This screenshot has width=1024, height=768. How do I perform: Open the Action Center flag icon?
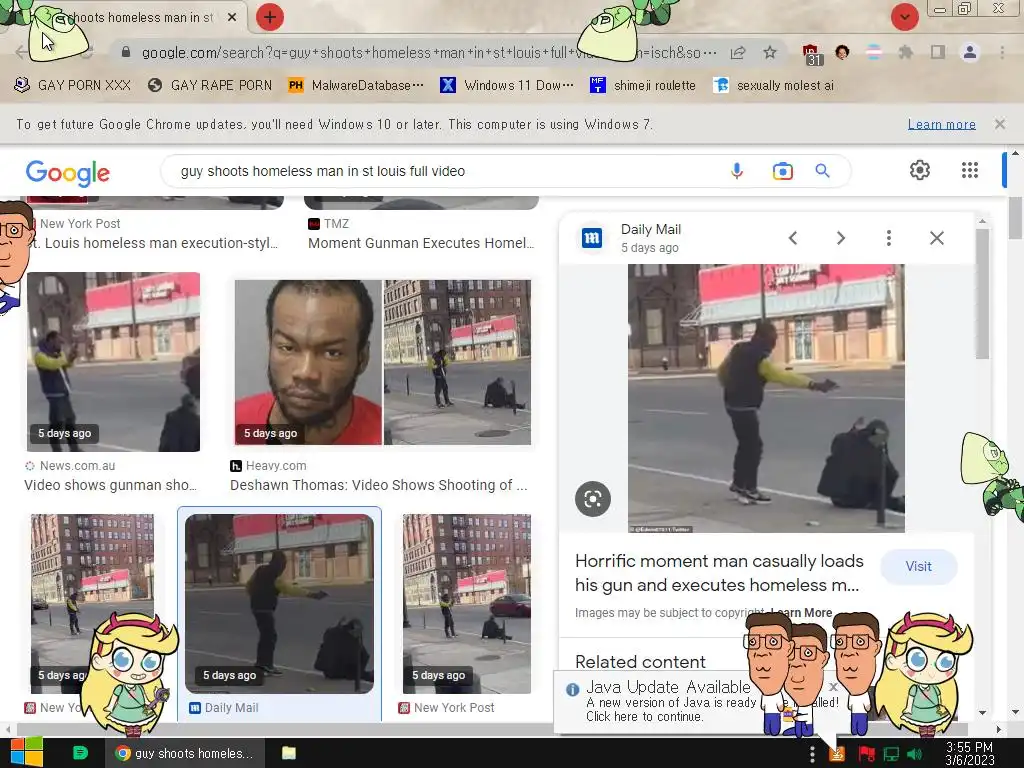pyautogui.click(x=866, y=754)
